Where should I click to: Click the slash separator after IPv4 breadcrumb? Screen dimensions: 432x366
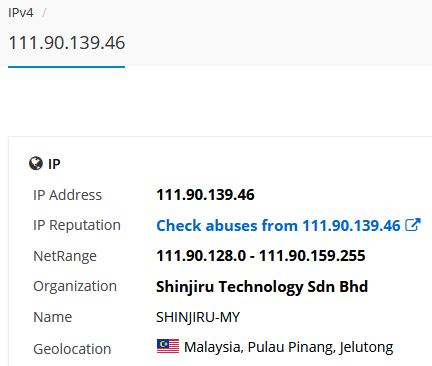(x=44, y=13)
